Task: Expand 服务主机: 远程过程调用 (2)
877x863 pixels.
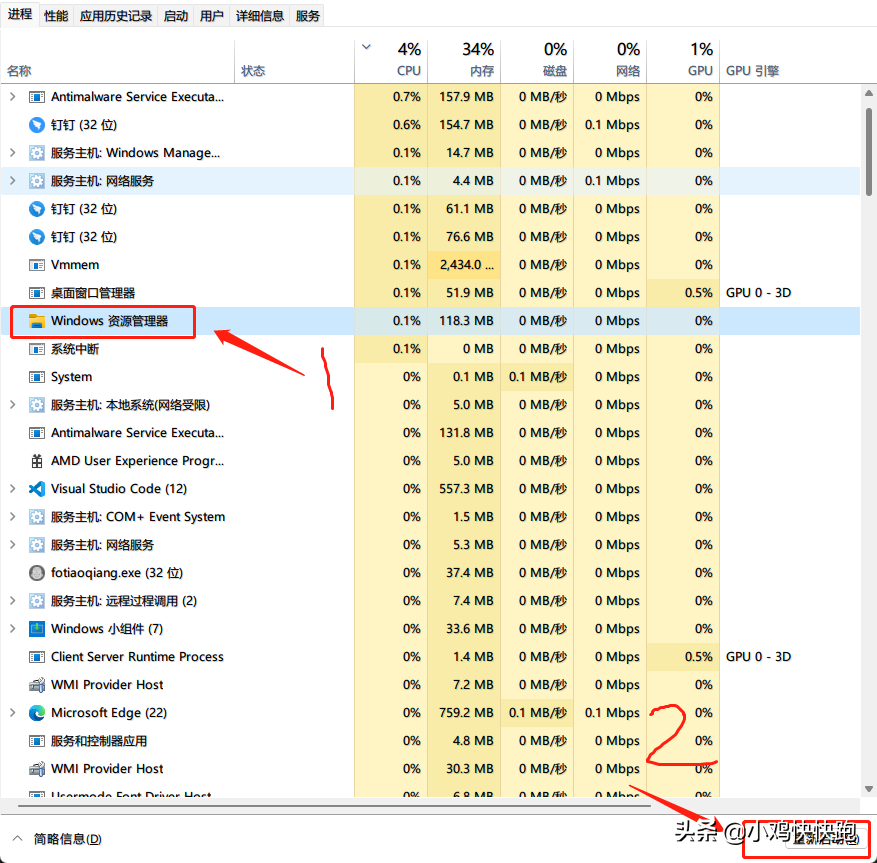Action: (12, 601)
